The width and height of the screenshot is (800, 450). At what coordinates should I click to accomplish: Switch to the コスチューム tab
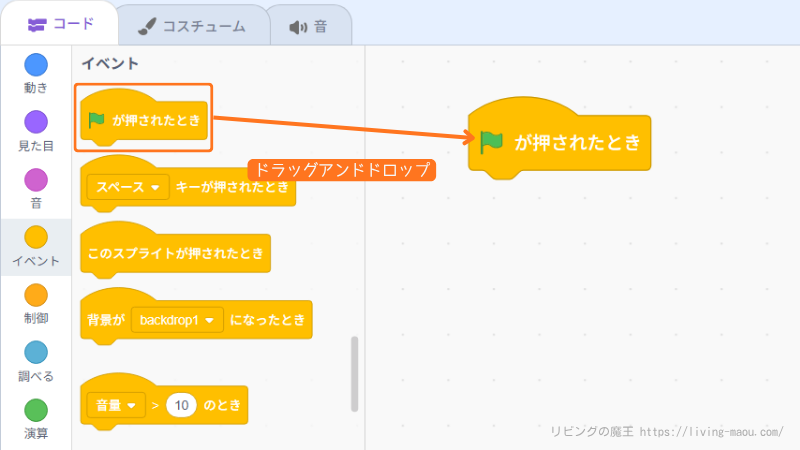tap(190, 26)
